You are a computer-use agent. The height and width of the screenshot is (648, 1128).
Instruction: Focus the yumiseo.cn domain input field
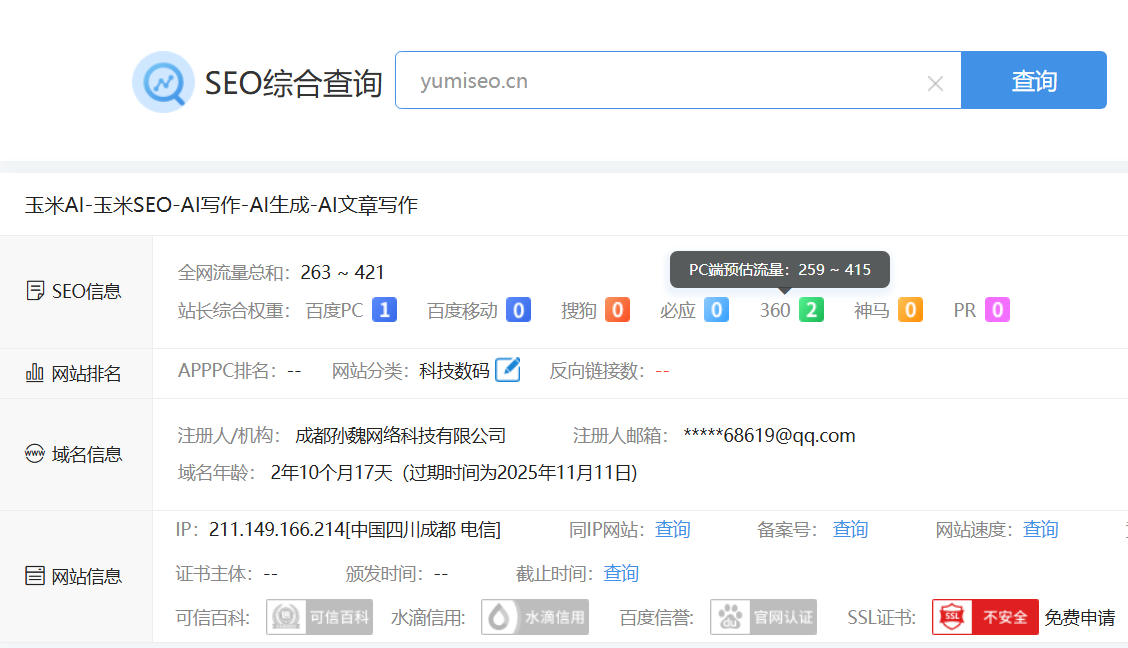click(x=660, y=81)
